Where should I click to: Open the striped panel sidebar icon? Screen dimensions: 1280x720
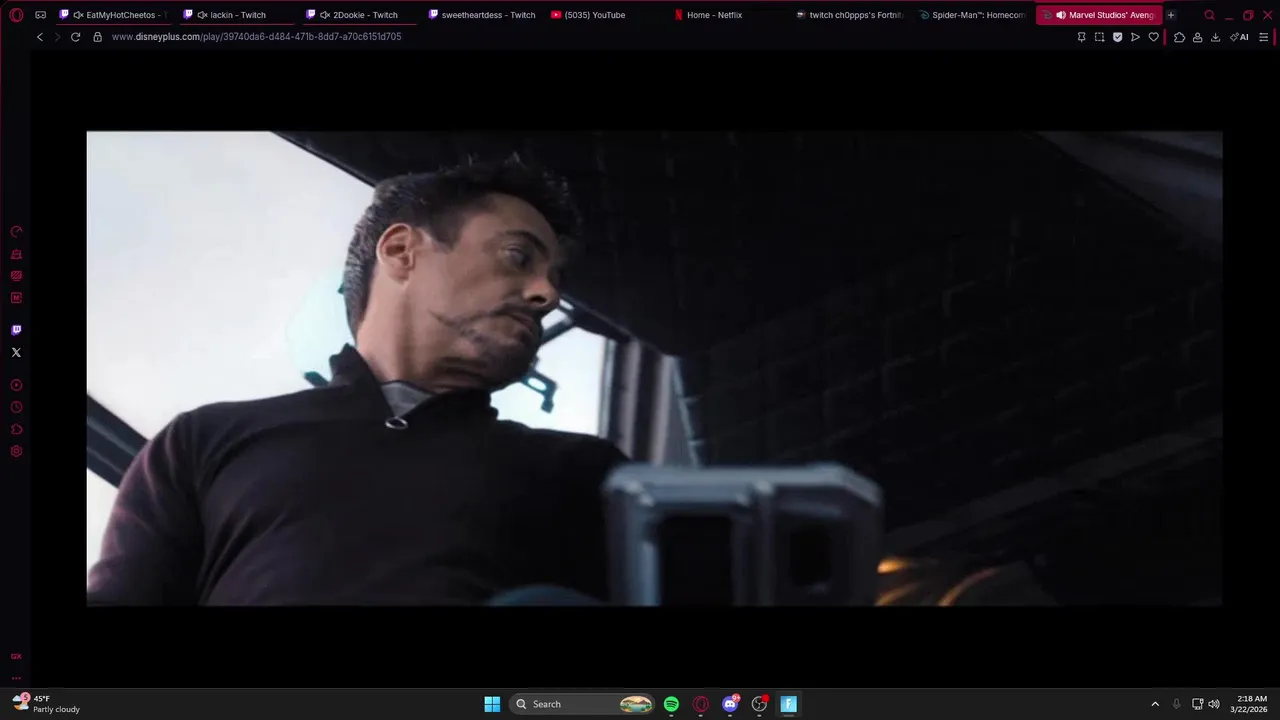(x=16, y=276)
